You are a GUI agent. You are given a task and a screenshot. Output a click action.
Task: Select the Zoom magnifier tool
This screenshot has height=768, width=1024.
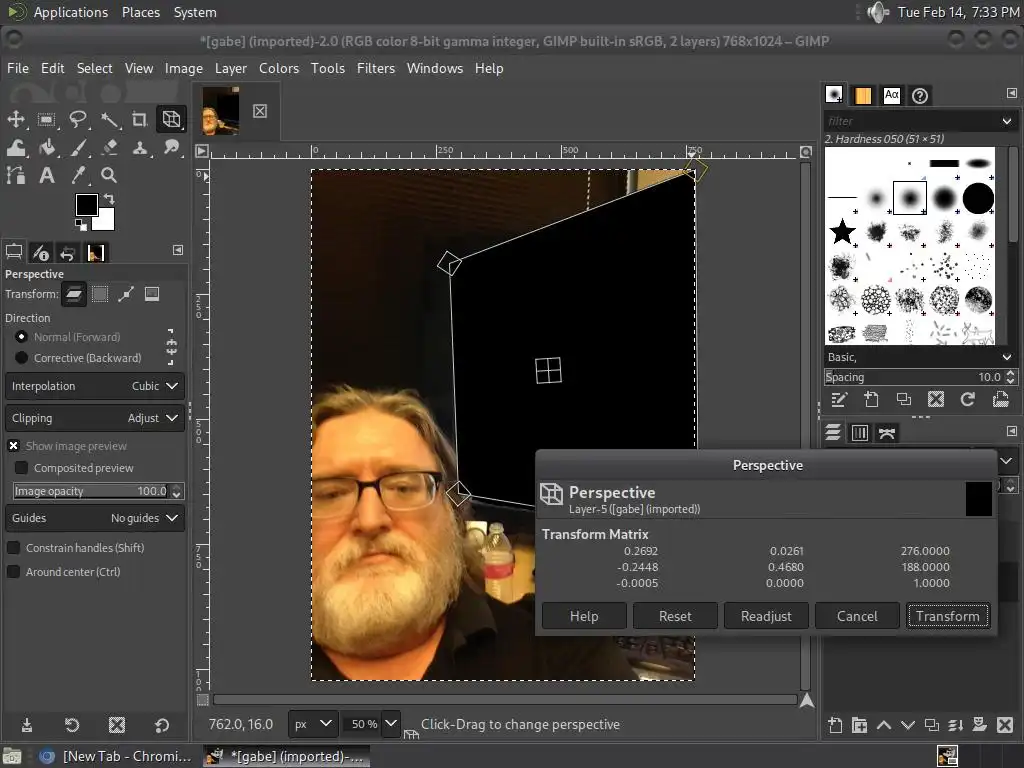[109, 175]
